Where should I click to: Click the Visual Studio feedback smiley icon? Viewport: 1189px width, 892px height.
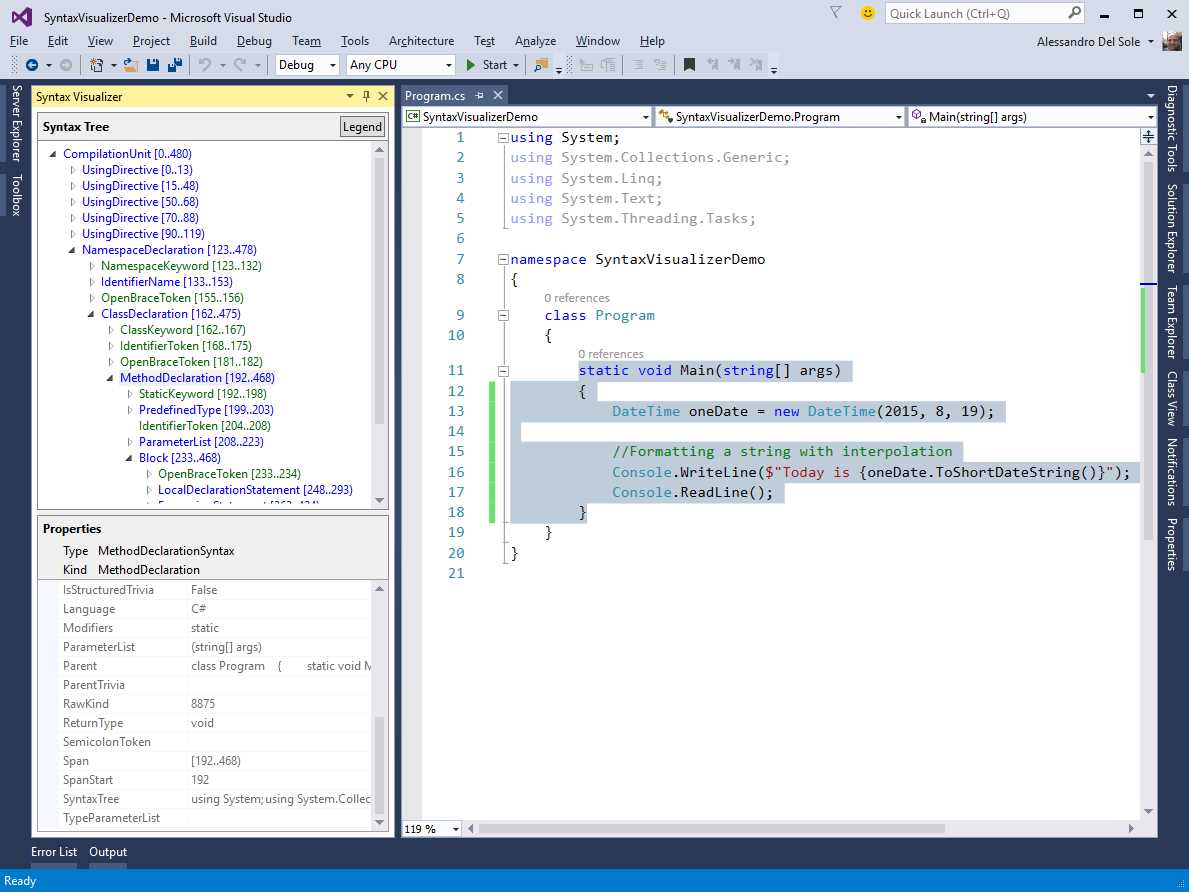[x=866, y=14]
